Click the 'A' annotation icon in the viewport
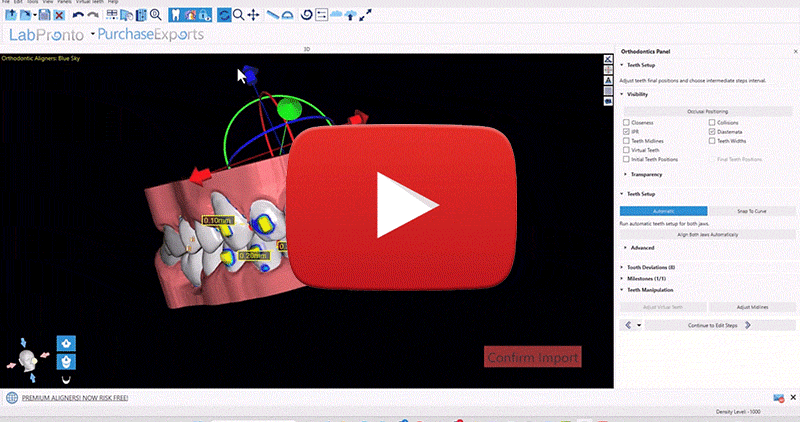The width and height of the screenshot is (800, 422). [608, 80]
